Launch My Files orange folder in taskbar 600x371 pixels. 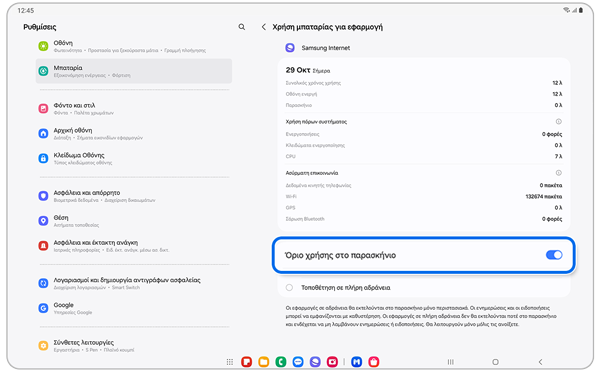[x=264, y=362]
